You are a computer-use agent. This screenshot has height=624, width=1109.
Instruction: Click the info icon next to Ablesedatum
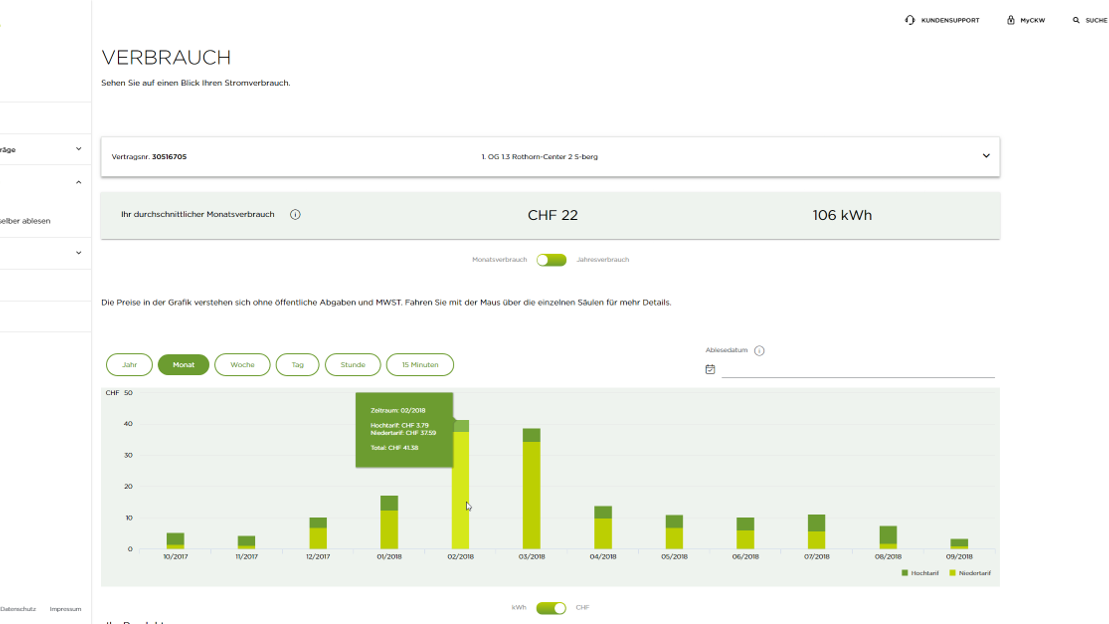(759, 351)
